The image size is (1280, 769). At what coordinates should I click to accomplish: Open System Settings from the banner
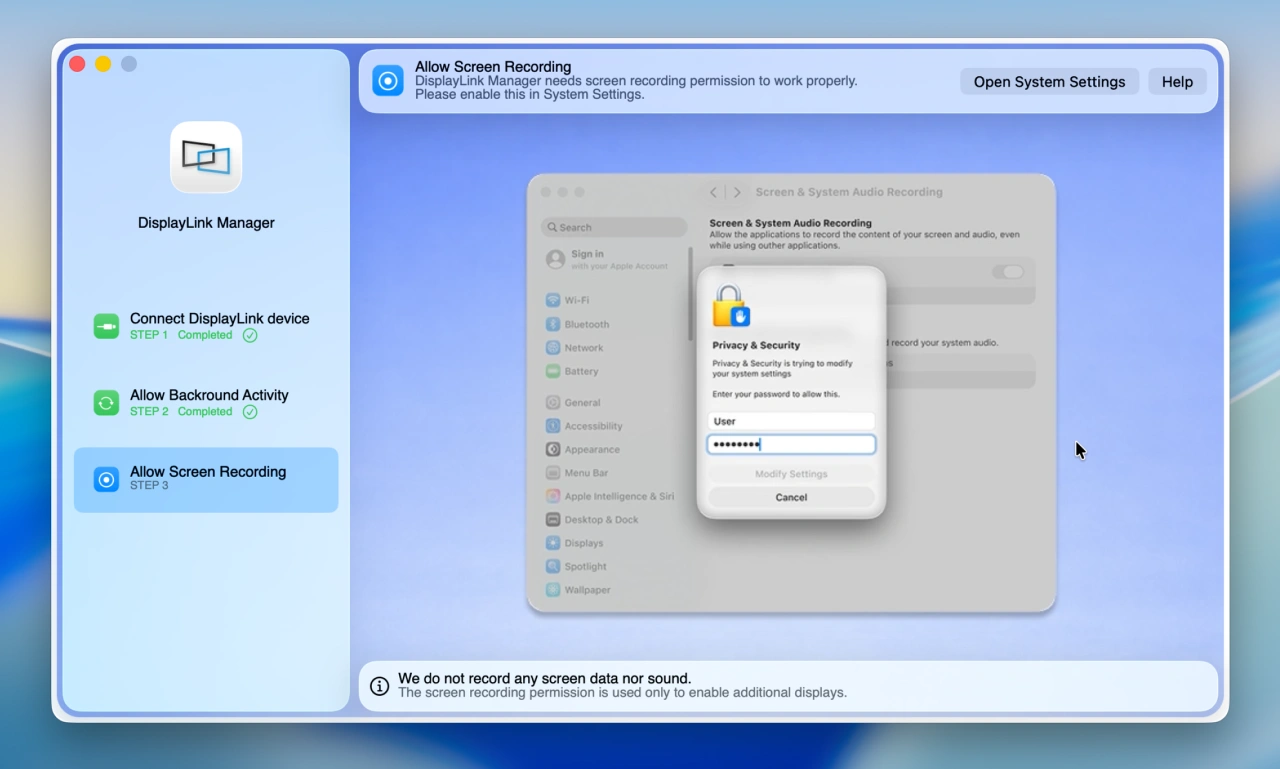(x=1050, y=82)
